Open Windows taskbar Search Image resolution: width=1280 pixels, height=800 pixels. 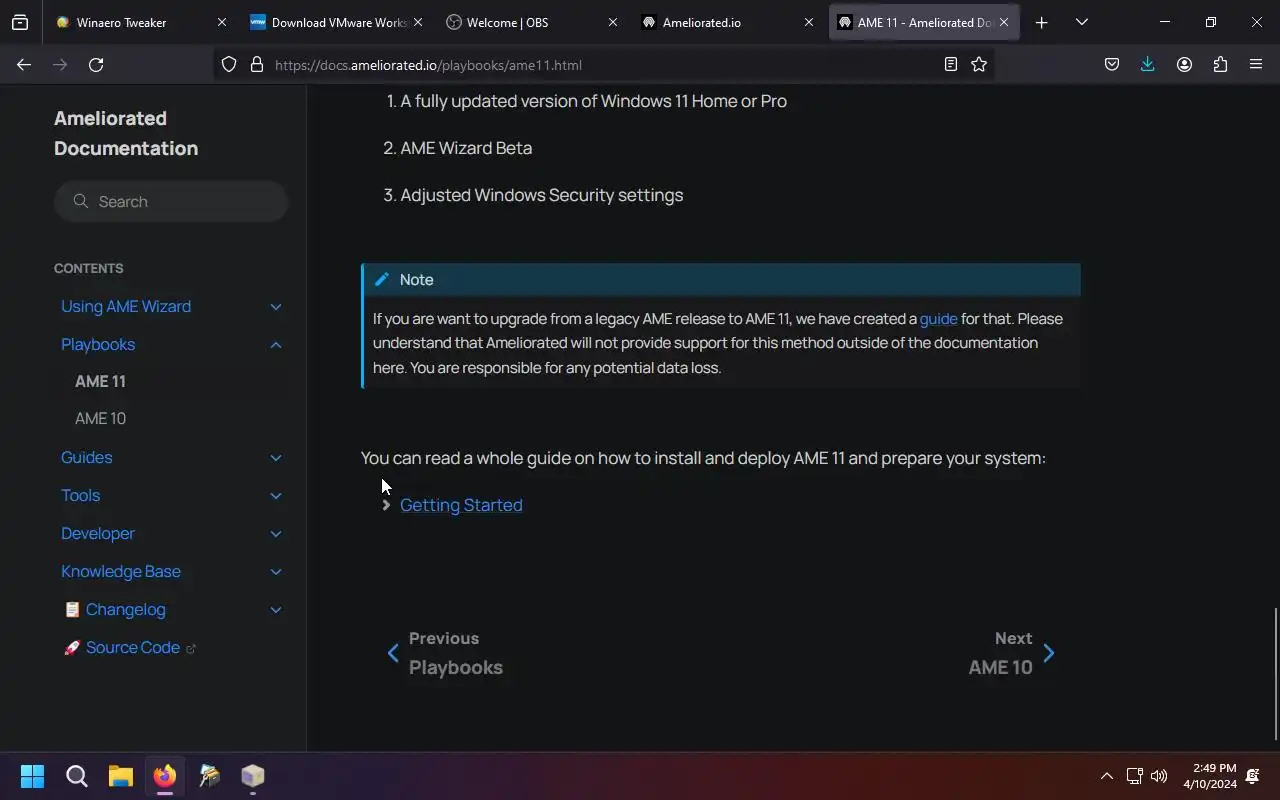click(77, 776)
